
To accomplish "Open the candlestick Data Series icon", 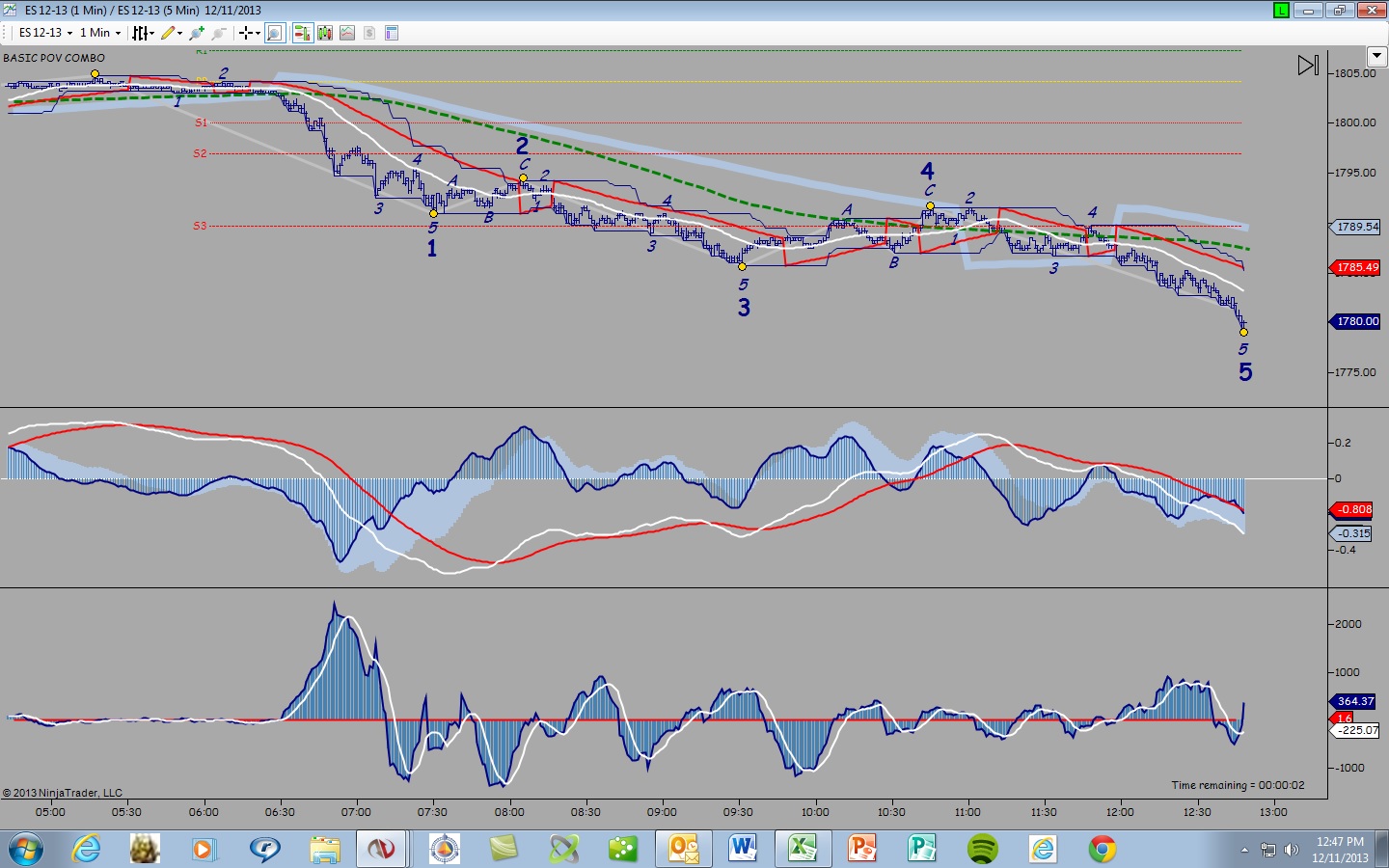I will click(324, 33).
